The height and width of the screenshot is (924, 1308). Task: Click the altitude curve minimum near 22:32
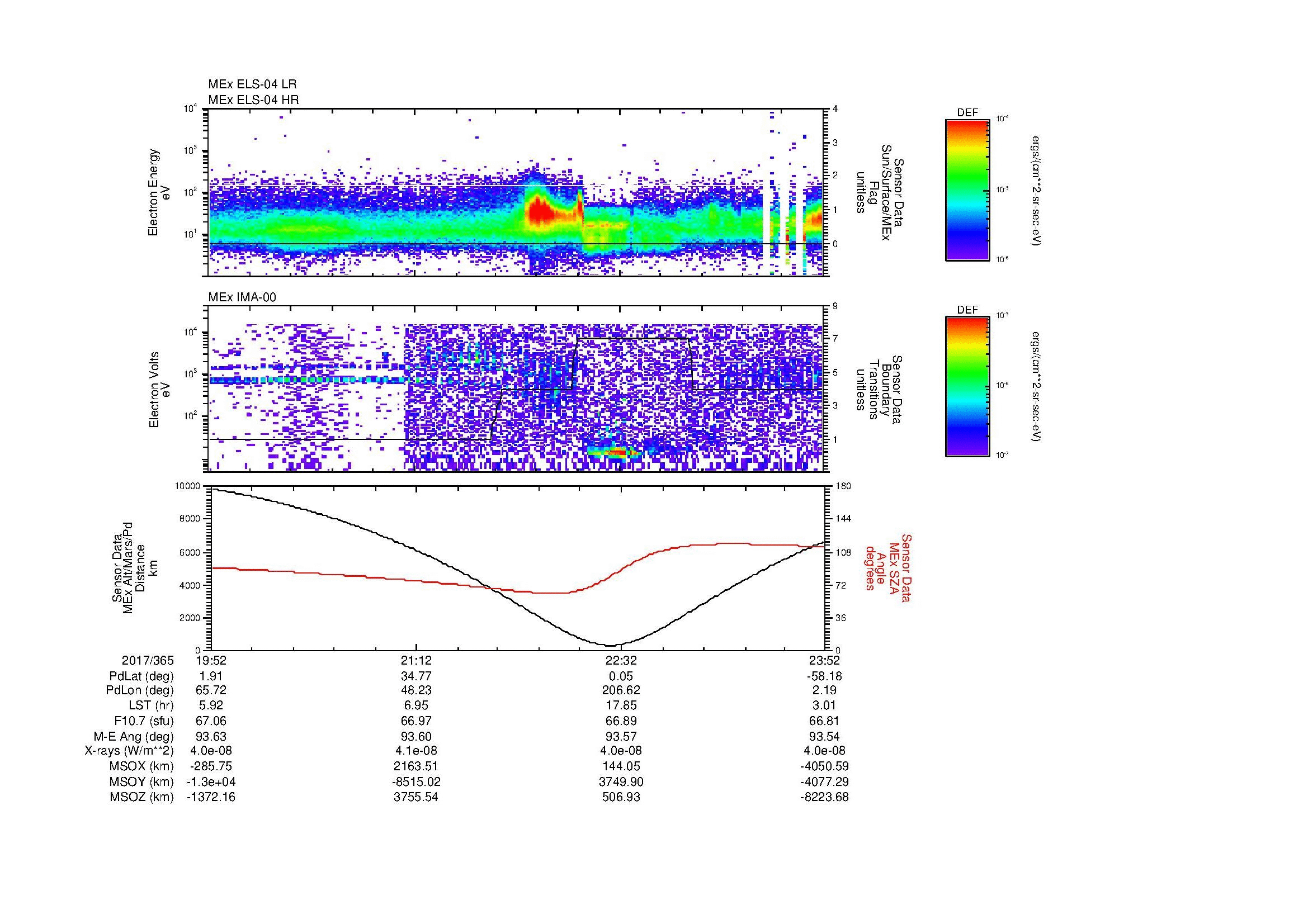pyautogui.click(x=611, y=645)
